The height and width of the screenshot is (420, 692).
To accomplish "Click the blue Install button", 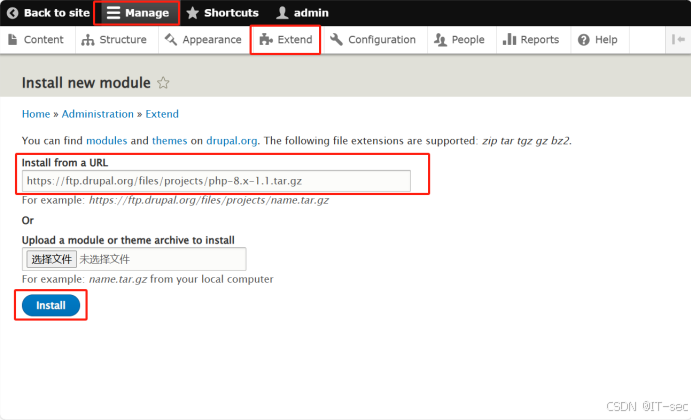I will [x=51, y=305].
